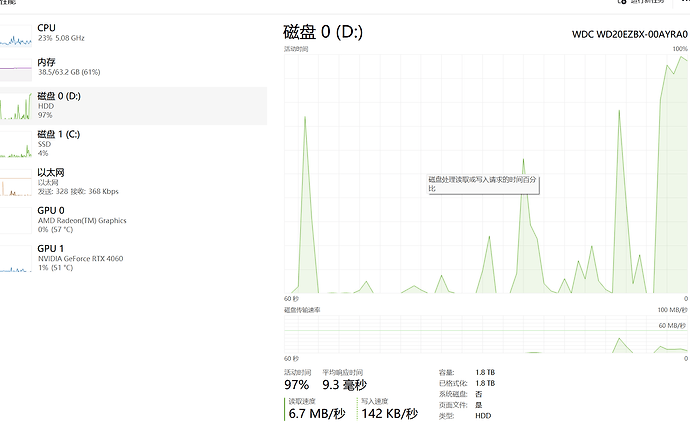
Task: Select 磁盘 0 (D:) HDD in sidebar
Action: pos(133,106)
